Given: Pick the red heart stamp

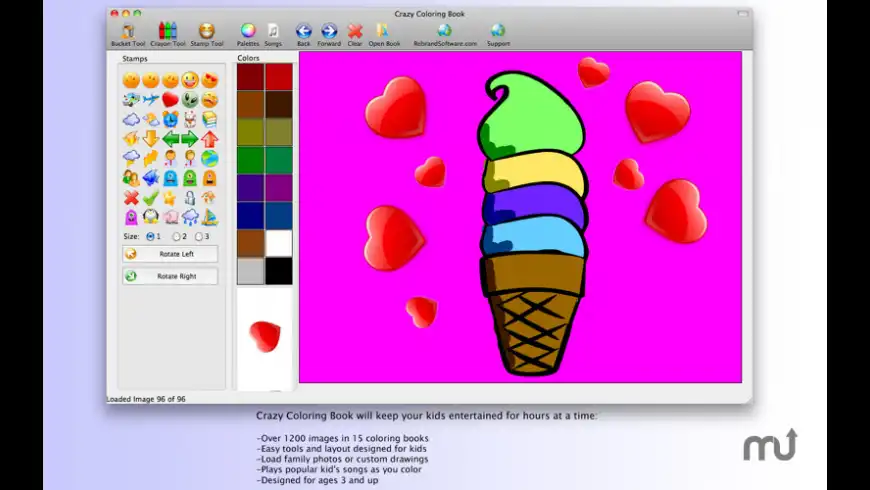Looking at the screenshot, I should coord(170,100).
